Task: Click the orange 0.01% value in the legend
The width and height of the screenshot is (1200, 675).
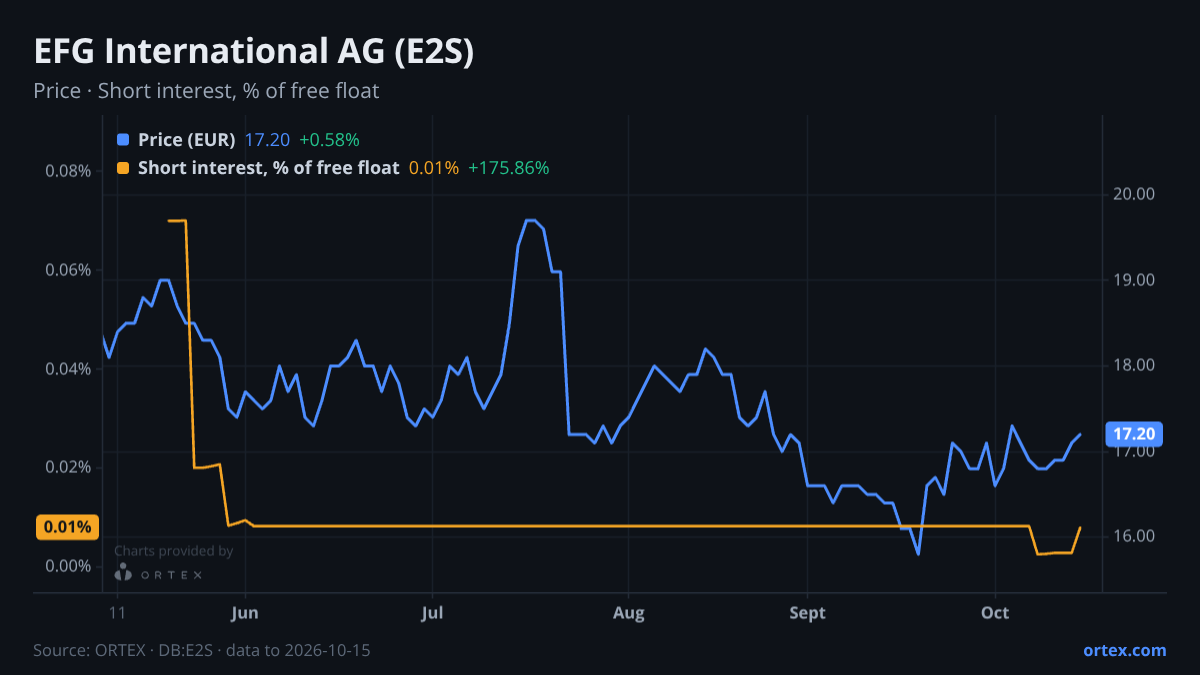Action: point(434,168)
